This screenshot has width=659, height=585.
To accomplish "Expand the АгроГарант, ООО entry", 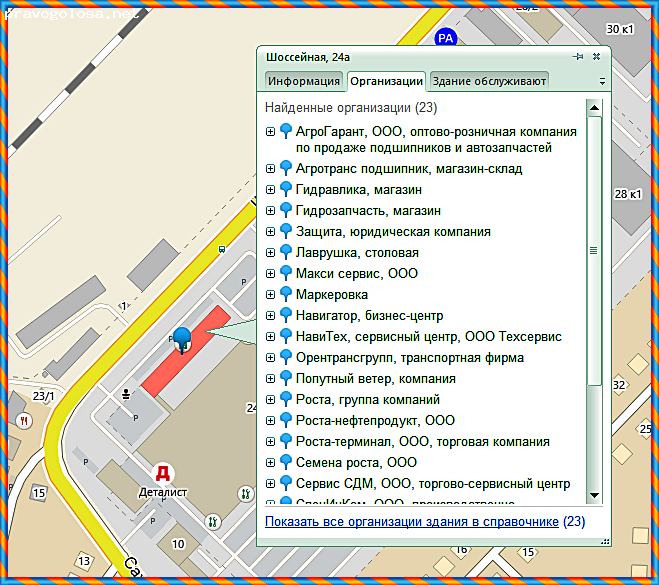I will [x=270, y=131].
